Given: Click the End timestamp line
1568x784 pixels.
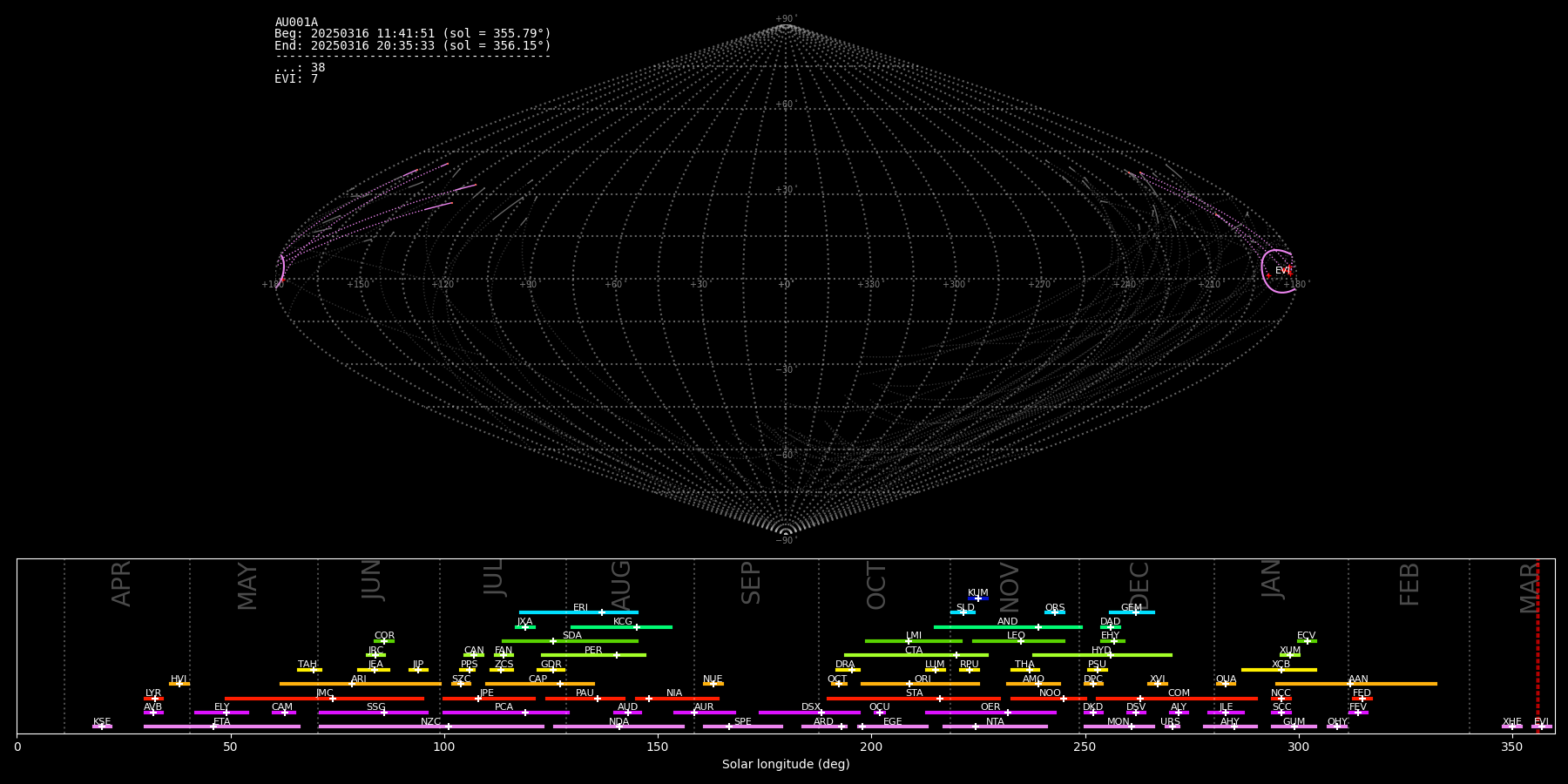Looking at the screenshot, I should click(413, 45).
